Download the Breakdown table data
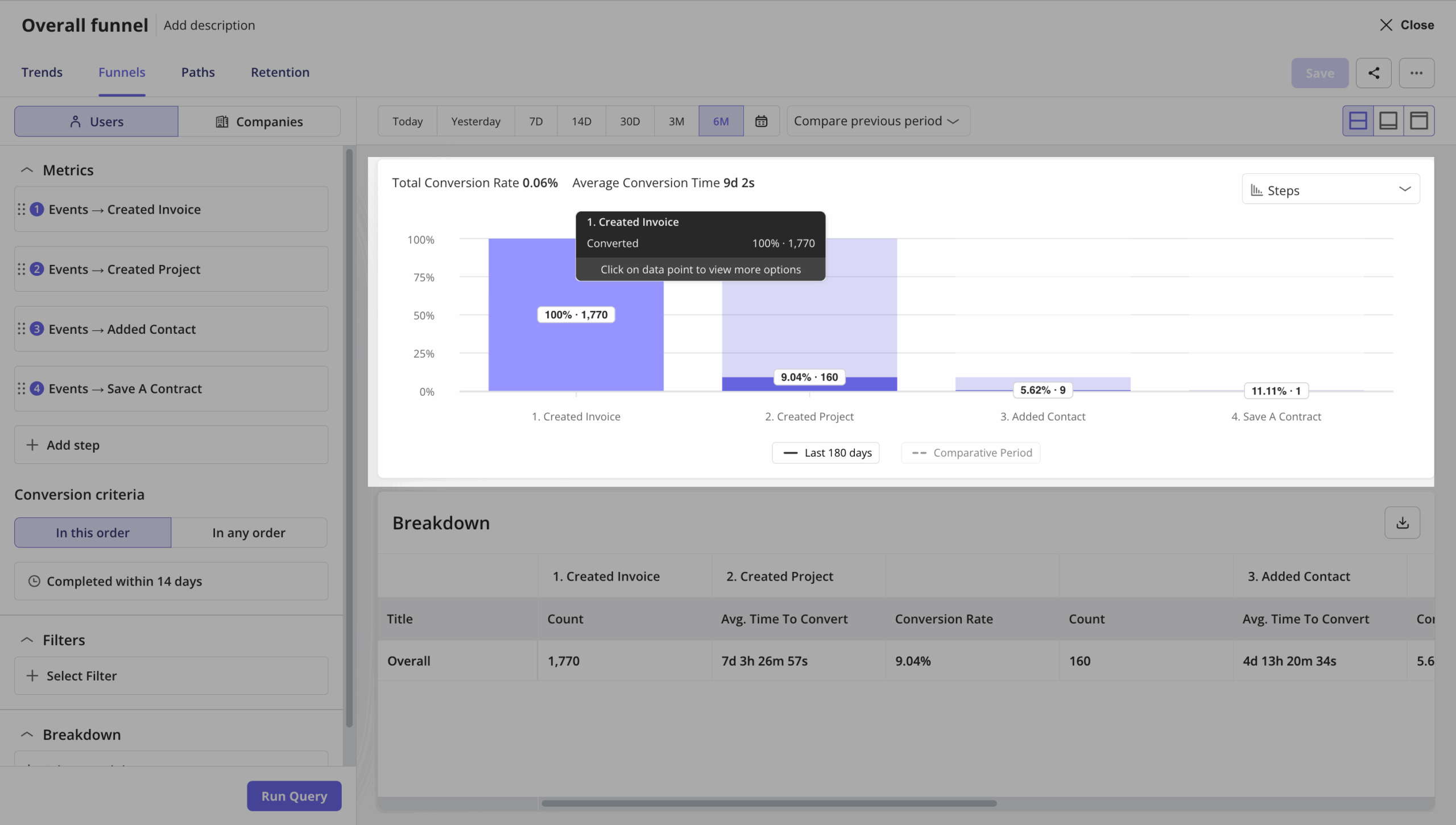The height and width of the screenshot is (825, 1456). click(1402, 523)
